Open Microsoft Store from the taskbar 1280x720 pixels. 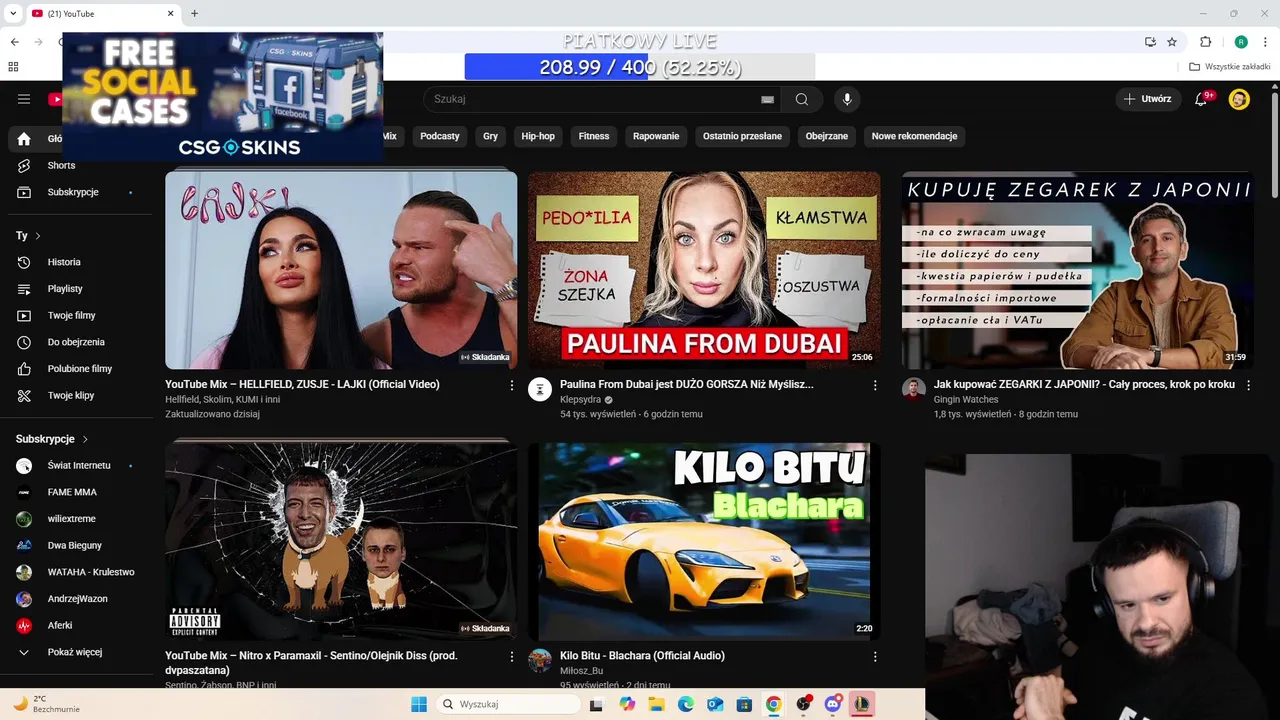tap(744, 704)
